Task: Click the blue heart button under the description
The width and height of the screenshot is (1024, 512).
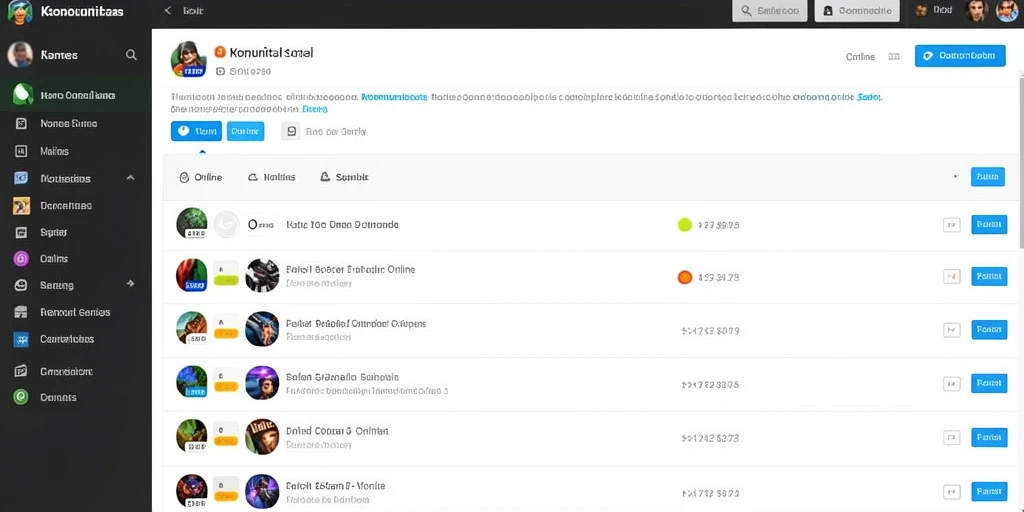Action: coord(196,131)
